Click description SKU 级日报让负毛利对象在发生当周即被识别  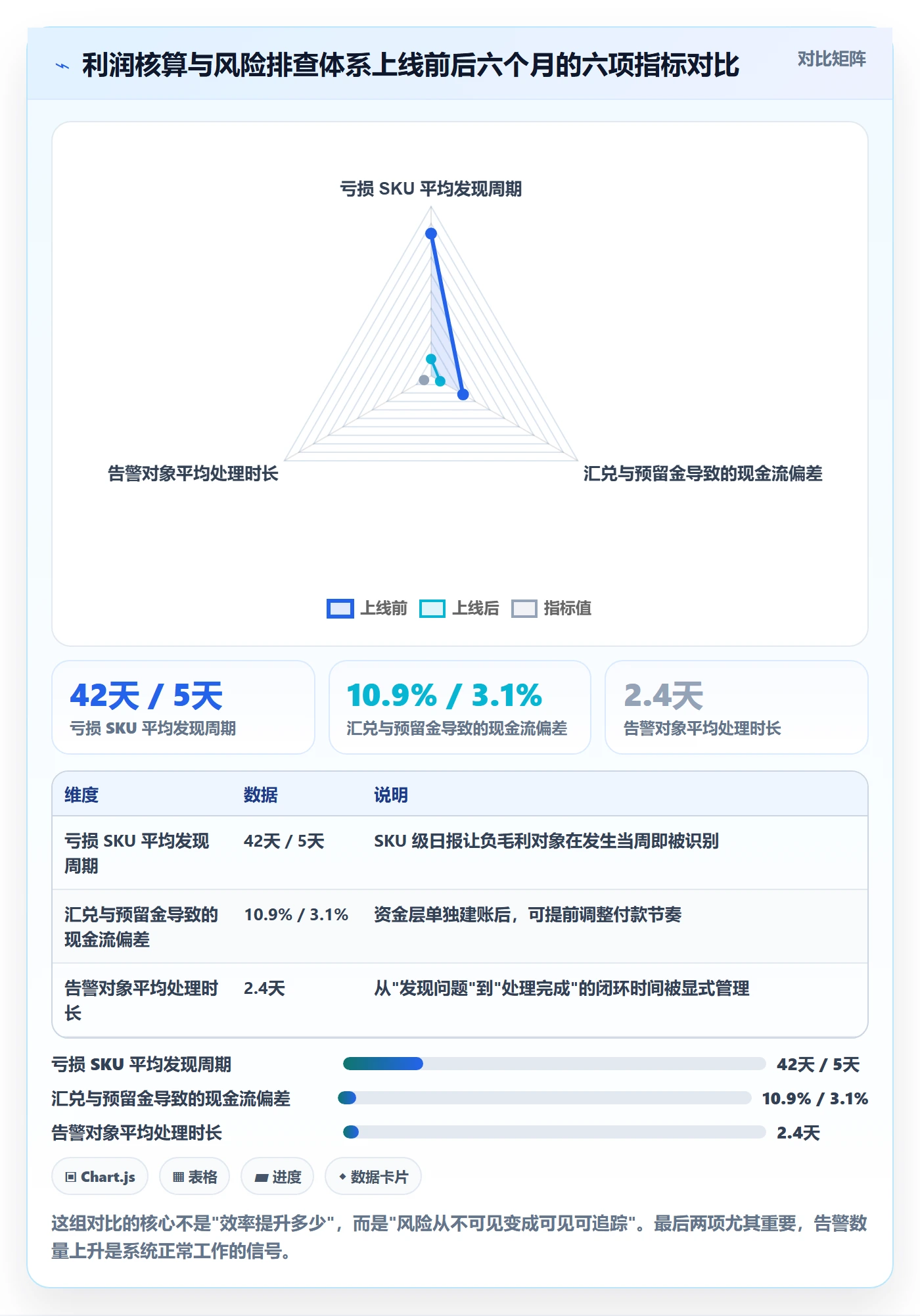click(x=547, y=841)
